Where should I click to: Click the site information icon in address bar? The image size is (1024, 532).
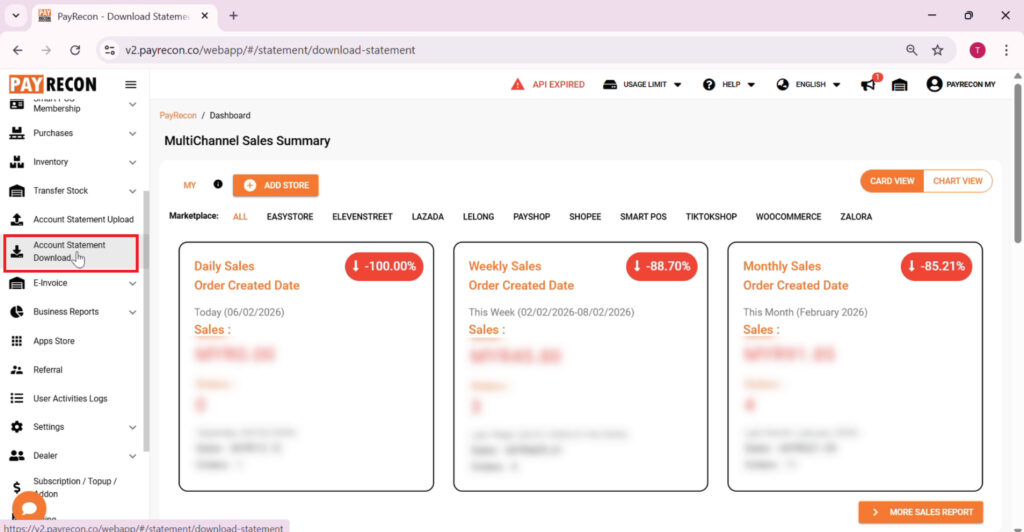pyautogui.click(x=110, y=50)
